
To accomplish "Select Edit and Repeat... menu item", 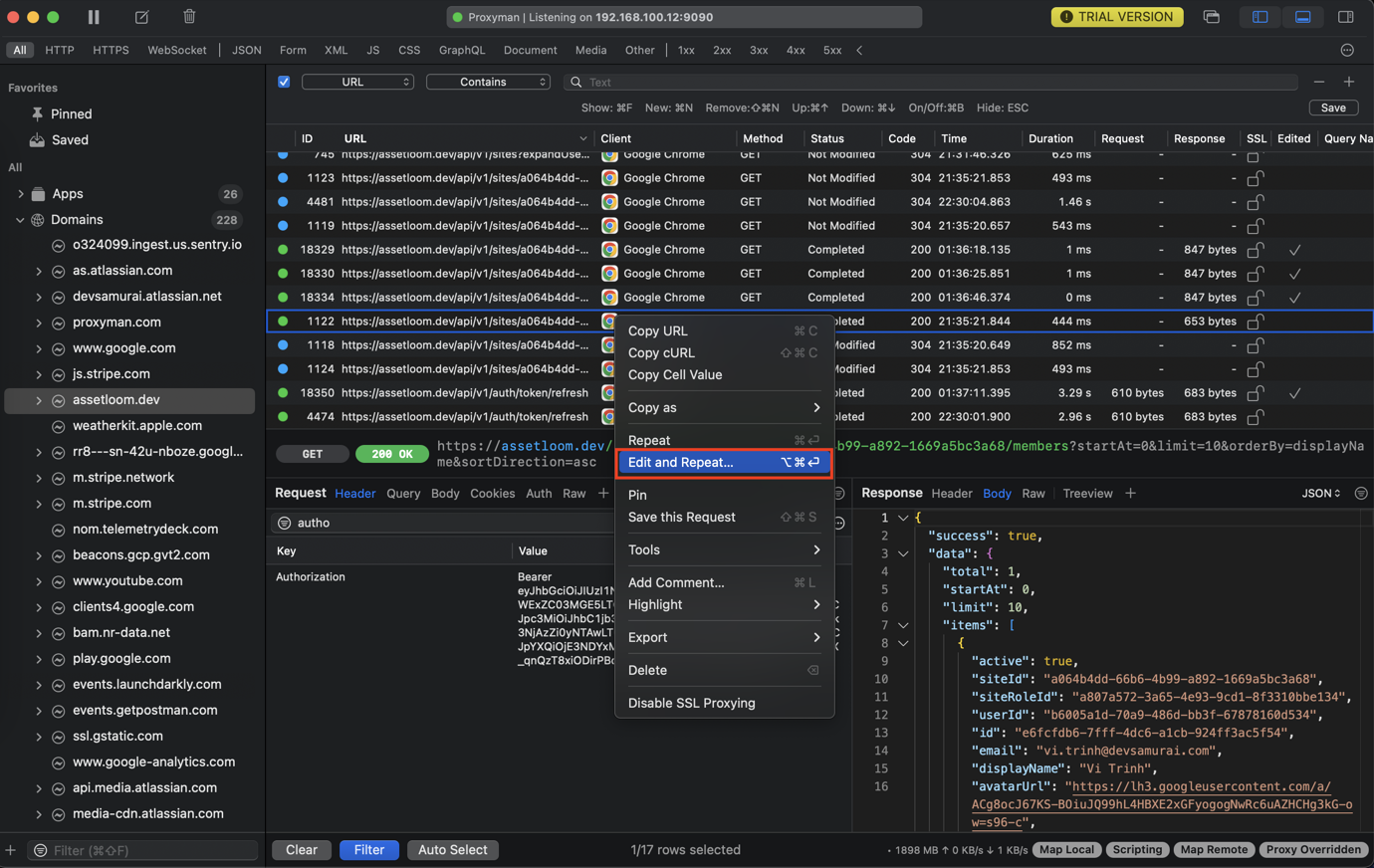I will pos(724,462).
